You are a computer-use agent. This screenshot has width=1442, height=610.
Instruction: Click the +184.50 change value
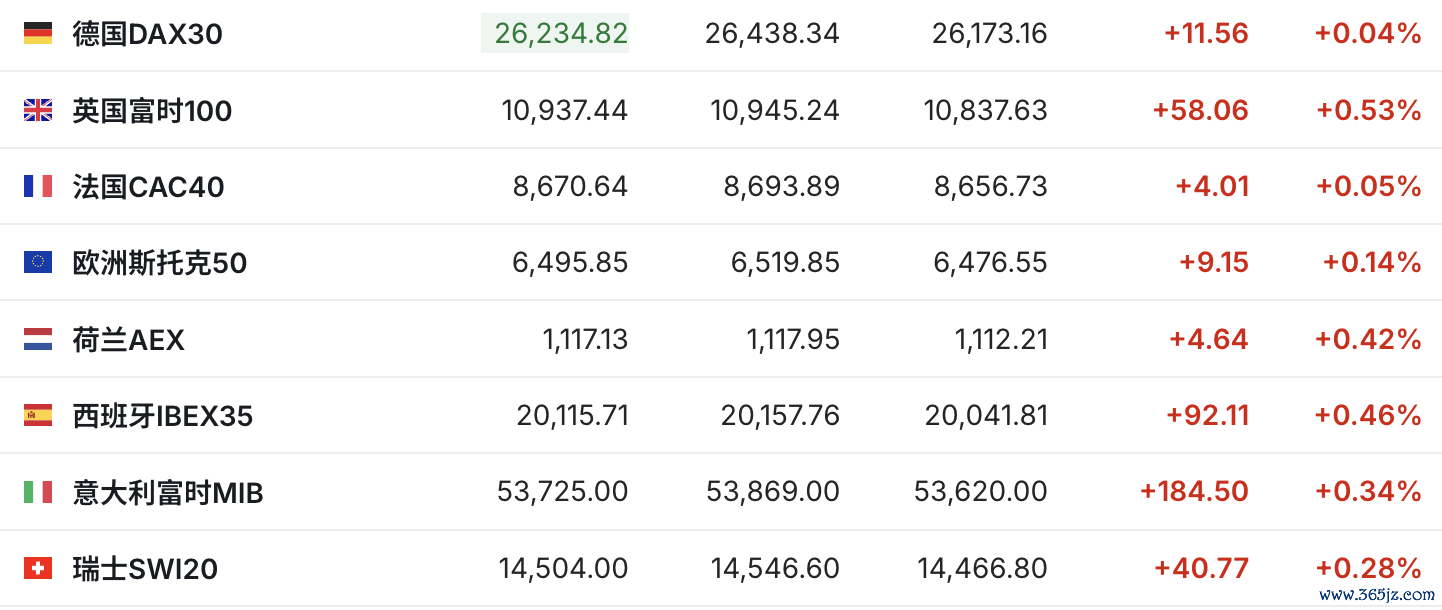(1194, 492)
